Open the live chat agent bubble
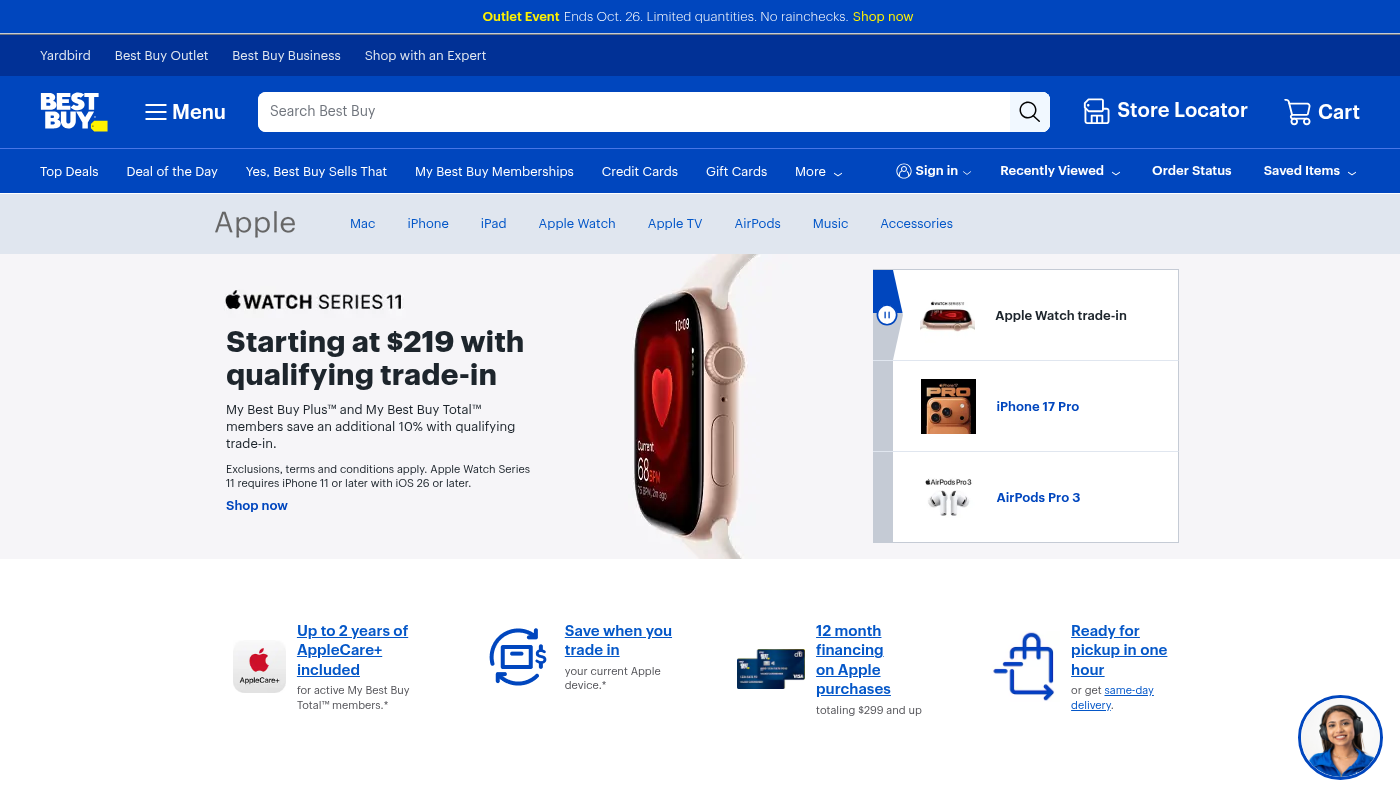Image resolution: width=1400 pixels, height=800 pixels. pyautogui.click(x=1340, y=738)
